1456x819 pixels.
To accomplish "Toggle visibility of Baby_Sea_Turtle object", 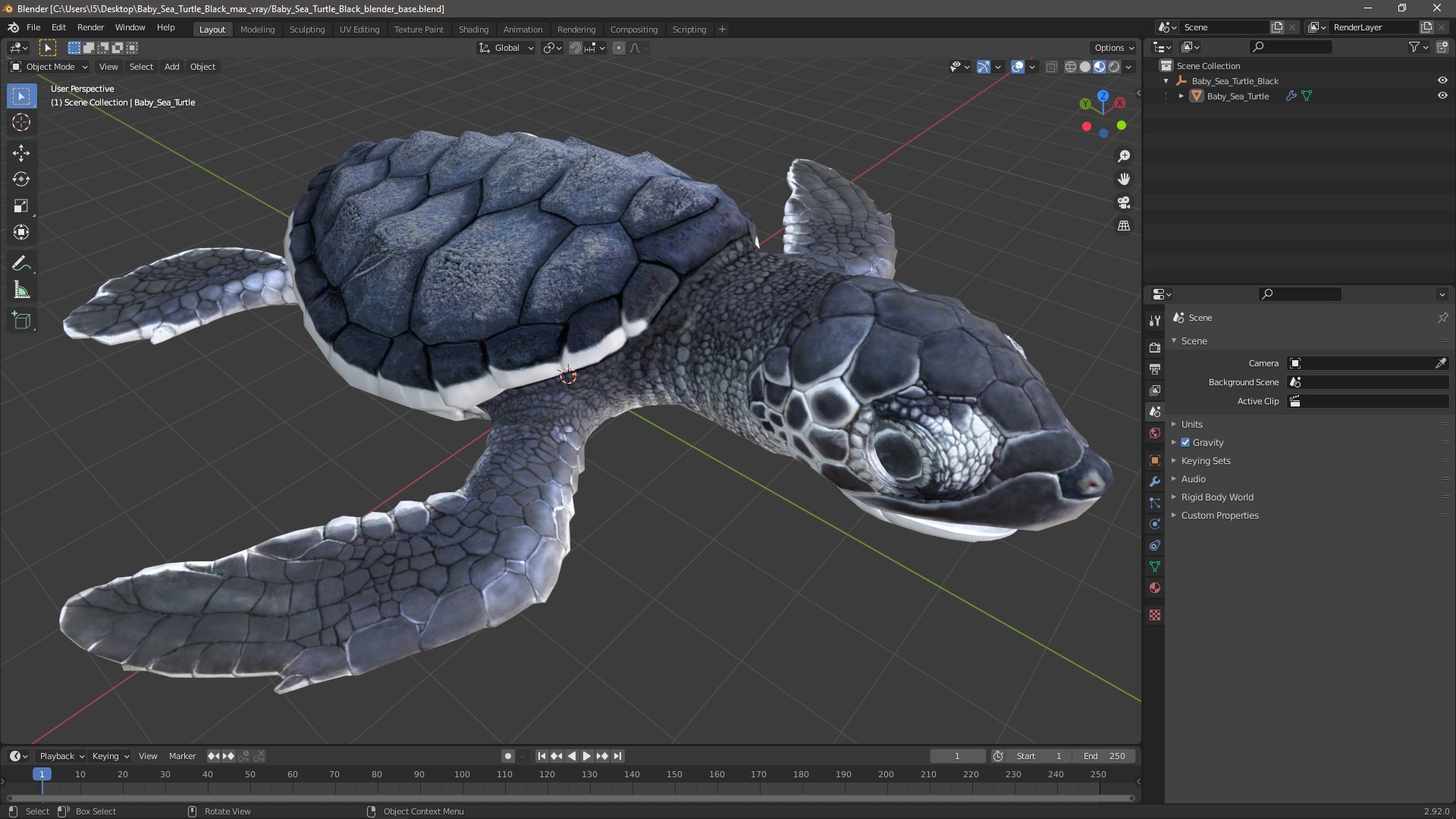I will point(1442,96).
